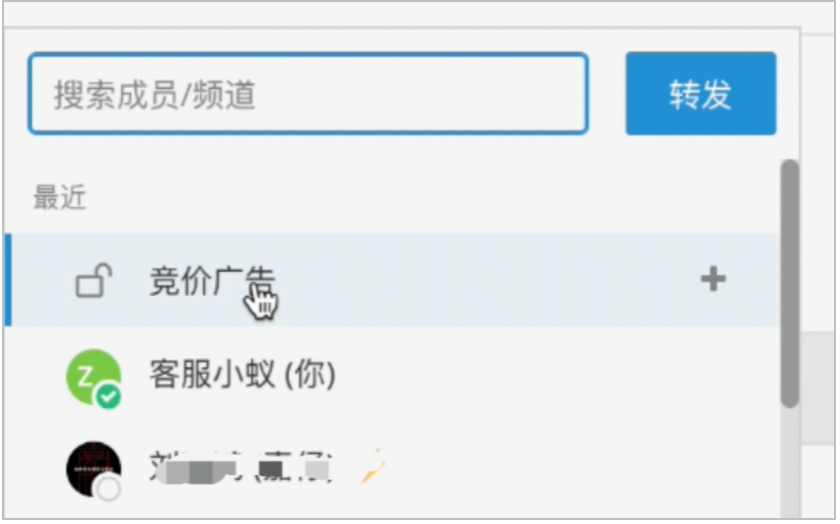Click the dark avatar of the third contact
This screenshot has height=524, width=840.
tap(93, 469)
